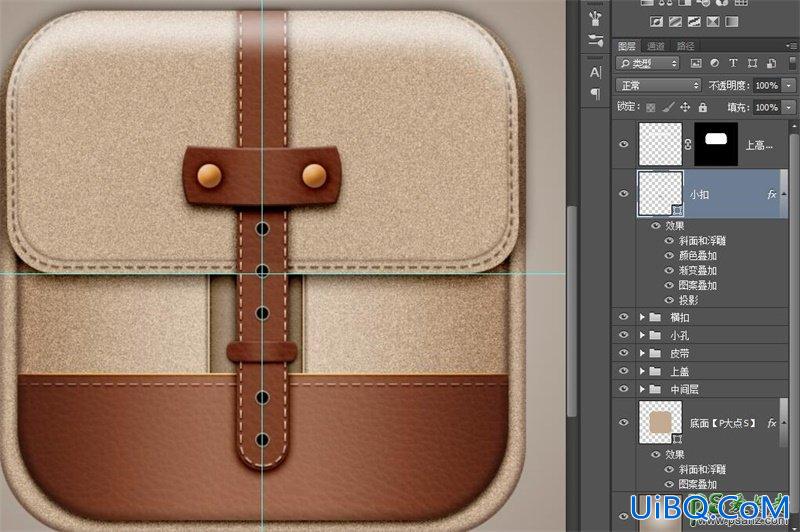Viewport: 800px width, 532px height.
Task: Toggle 渐变叠加 effect visibility
Action: click(x=669, y=270)
